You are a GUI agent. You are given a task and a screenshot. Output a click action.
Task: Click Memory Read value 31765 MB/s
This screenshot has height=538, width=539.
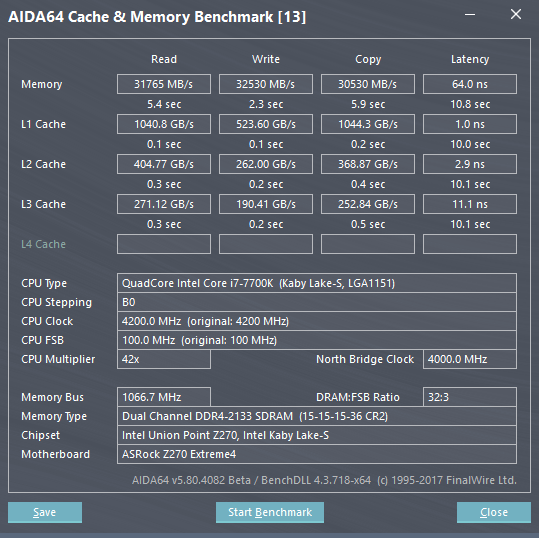coord(164,84)
